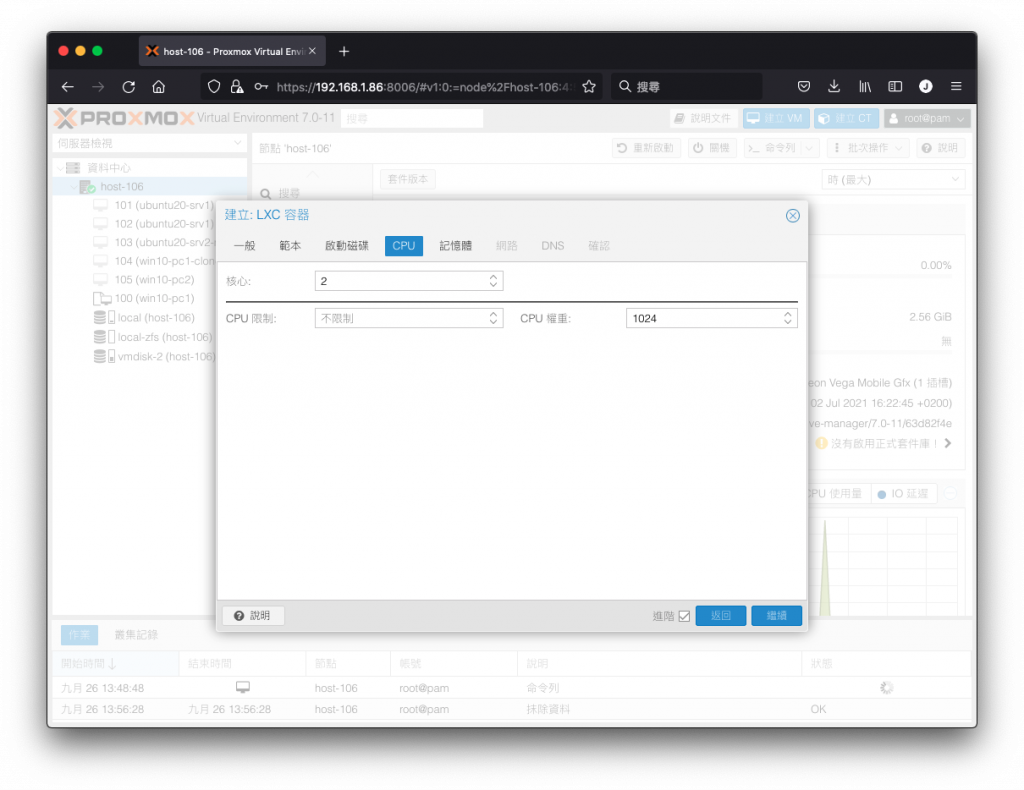This screenshot has height=790, width=1024.
Task: Click CPU 權重 field showing 1024
Action: click(x=703, y=319)
